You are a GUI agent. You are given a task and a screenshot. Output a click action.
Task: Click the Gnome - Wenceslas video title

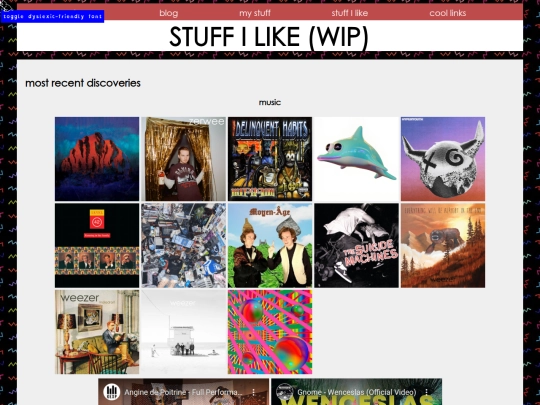point(356,392)
